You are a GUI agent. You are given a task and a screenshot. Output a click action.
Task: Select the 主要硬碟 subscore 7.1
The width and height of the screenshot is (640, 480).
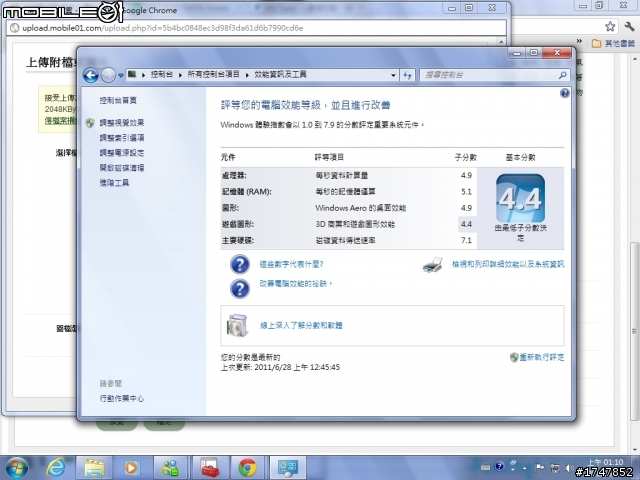click(466, 240)
